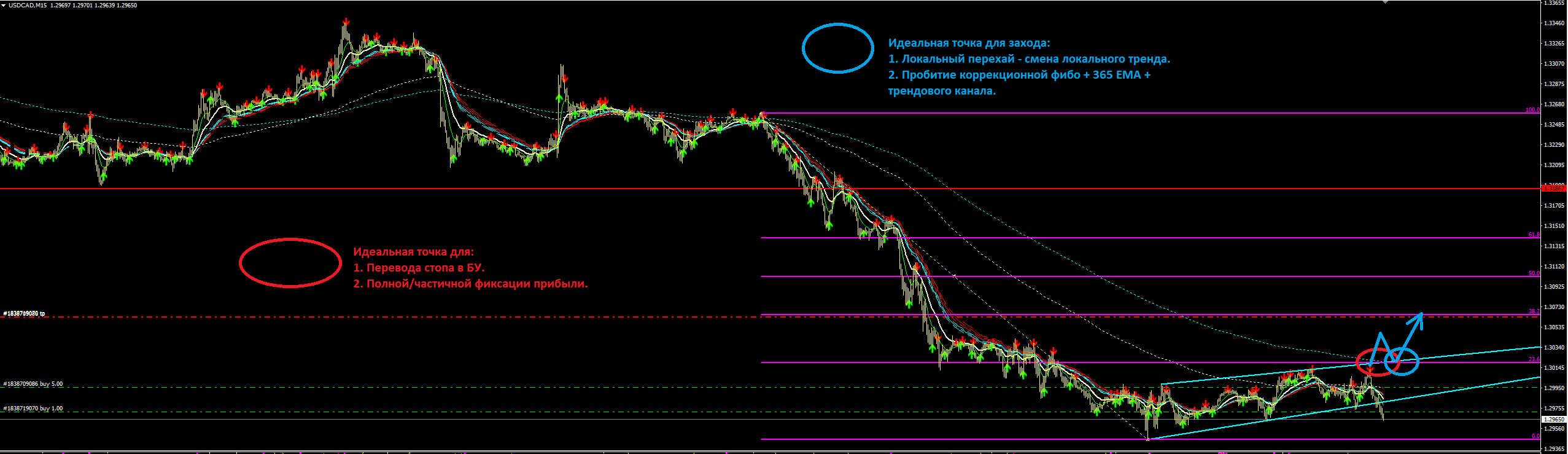The height and width of the screenshot is (454, 1568).
Task: Click the Fibonacci 100.0 level label
Action: 1532,110
